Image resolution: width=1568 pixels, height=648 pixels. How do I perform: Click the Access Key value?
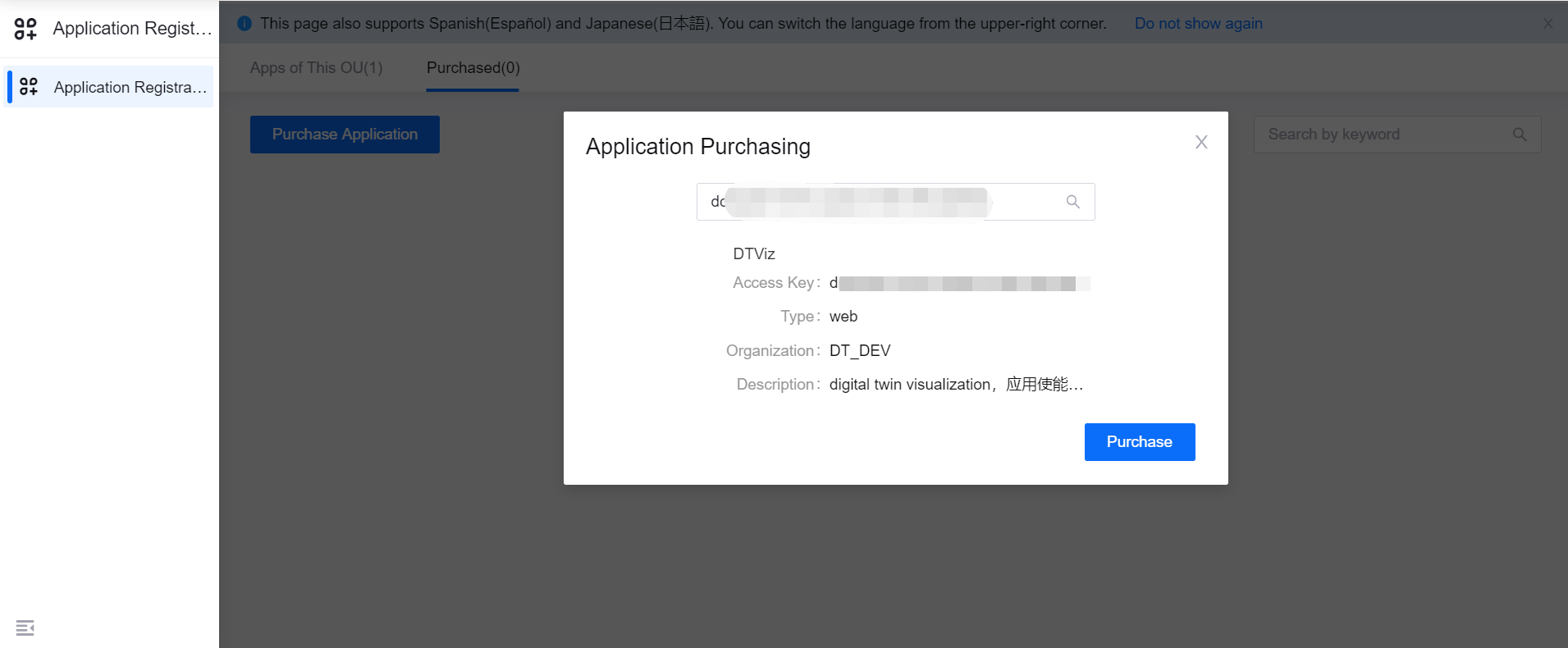(x=959, y=283)
